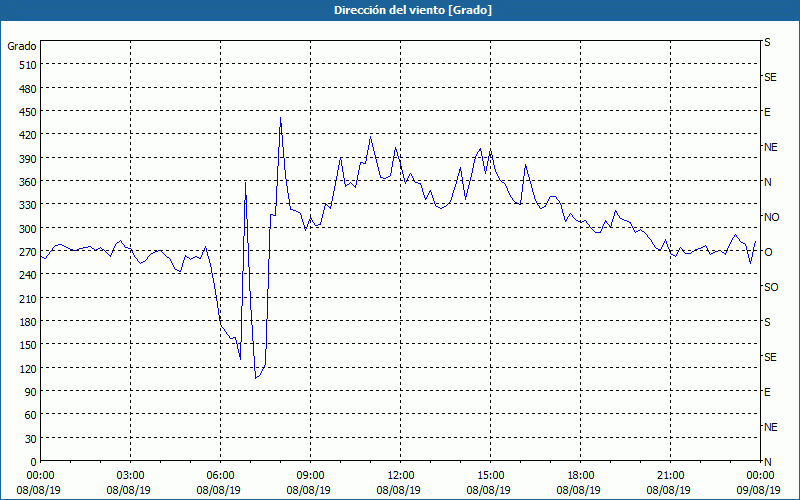Select the 90 degree axis label
This screenshot has width=800, height=500.
pyautogui.click(x=31, y=392)
